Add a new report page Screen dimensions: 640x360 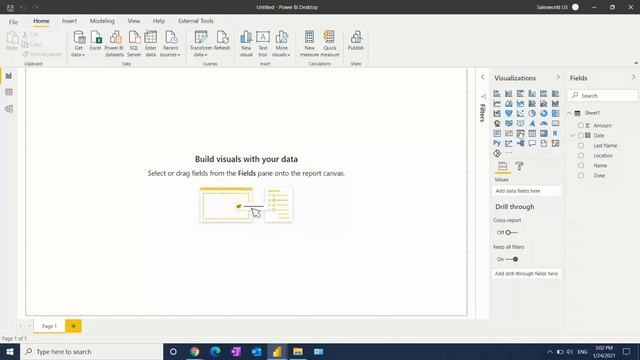[x=73, y=326]
